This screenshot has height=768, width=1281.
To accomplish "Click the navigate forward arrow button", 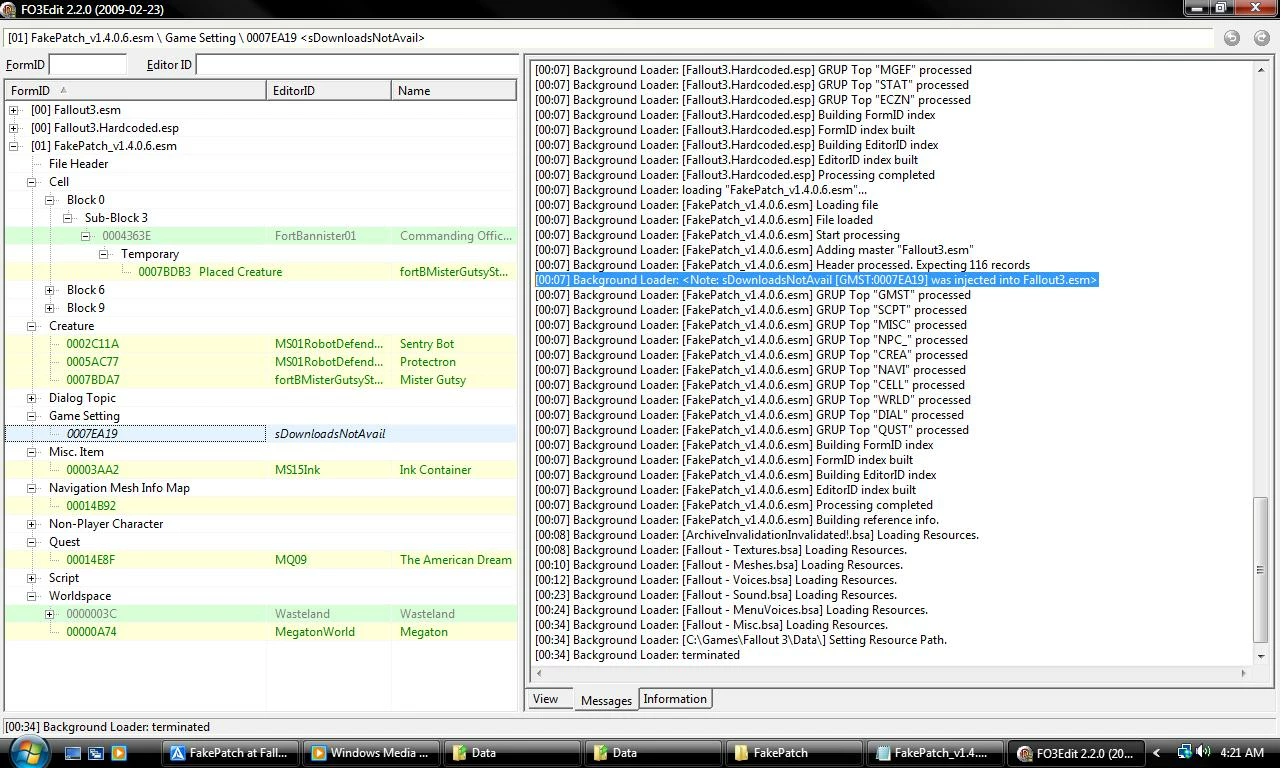I will [1261, 38].
